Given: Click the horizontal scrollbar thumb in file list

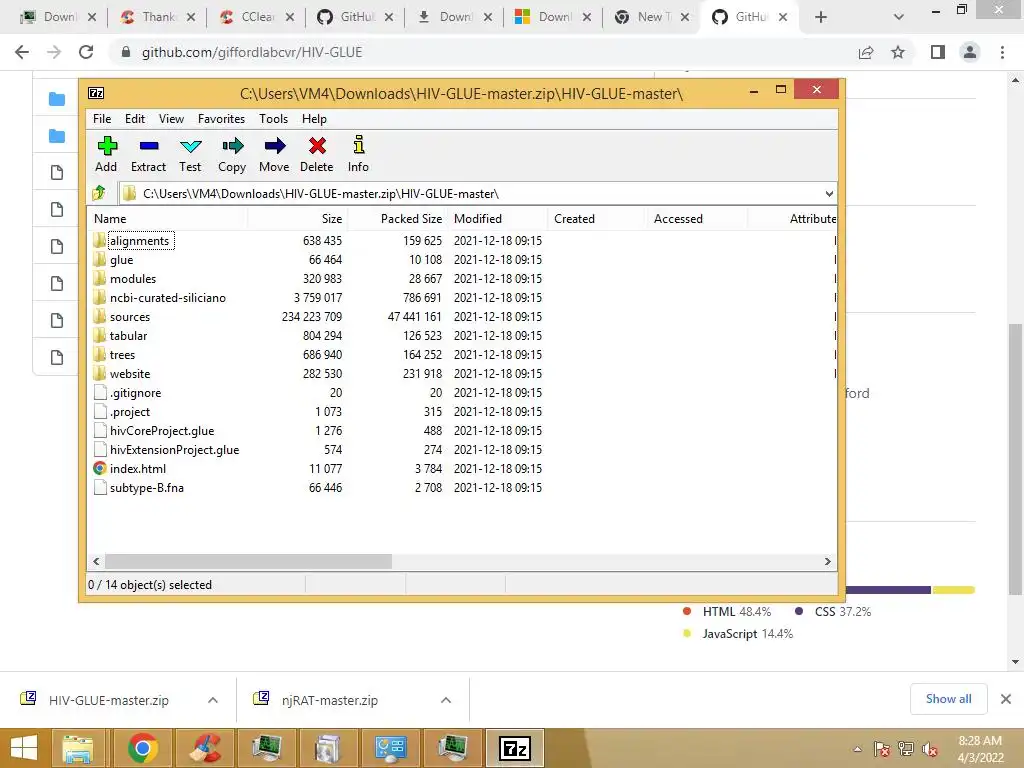Looking at the screenshot, I should pyautogui.click(x=249, y=561).
